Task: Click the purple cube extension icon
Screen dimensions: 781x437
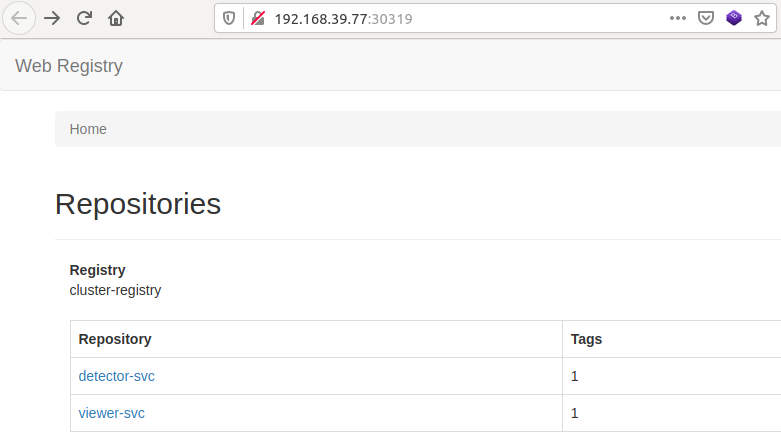Action: coord(734,18)
